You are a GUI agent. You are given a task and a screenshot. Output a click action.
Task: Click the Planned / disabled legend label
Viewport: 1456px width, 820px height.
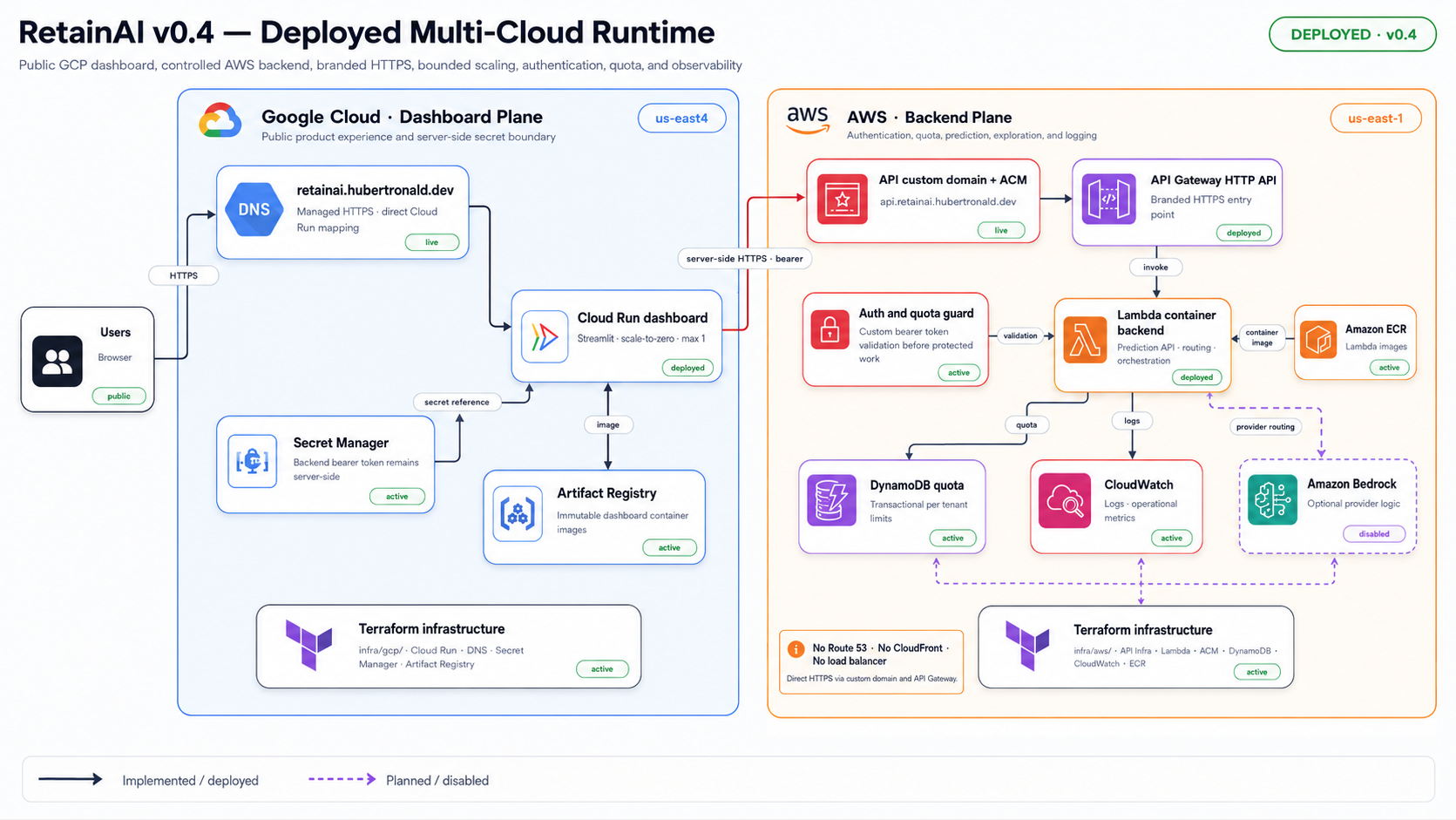click(x=437, y=781)
